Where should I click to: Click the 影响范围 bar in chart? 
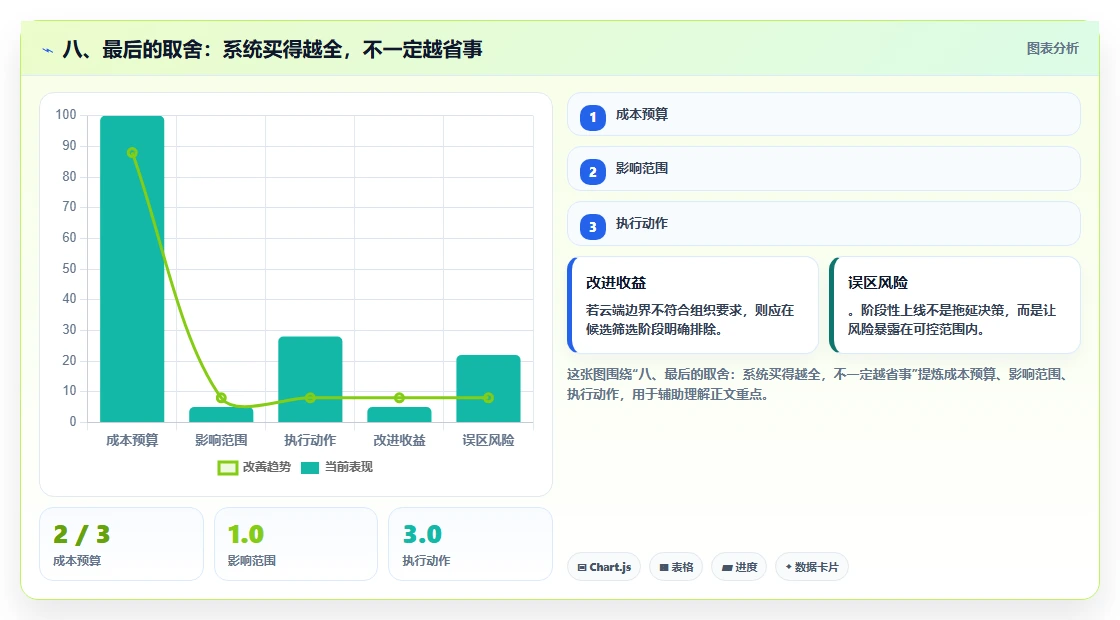(221, 414)
